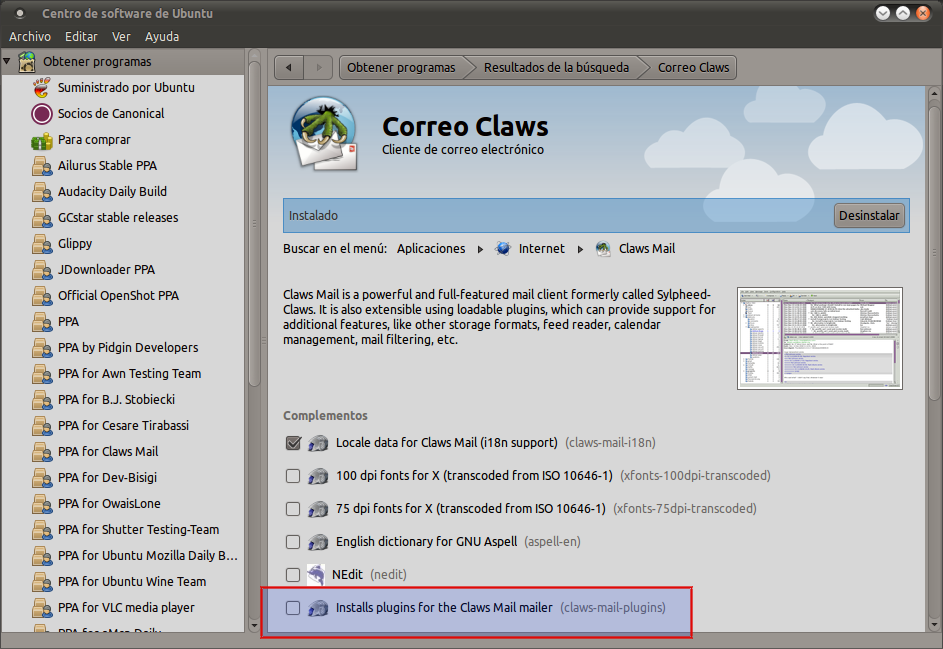Open the Claws Mail screenshot thumbnail

point(820,338)
